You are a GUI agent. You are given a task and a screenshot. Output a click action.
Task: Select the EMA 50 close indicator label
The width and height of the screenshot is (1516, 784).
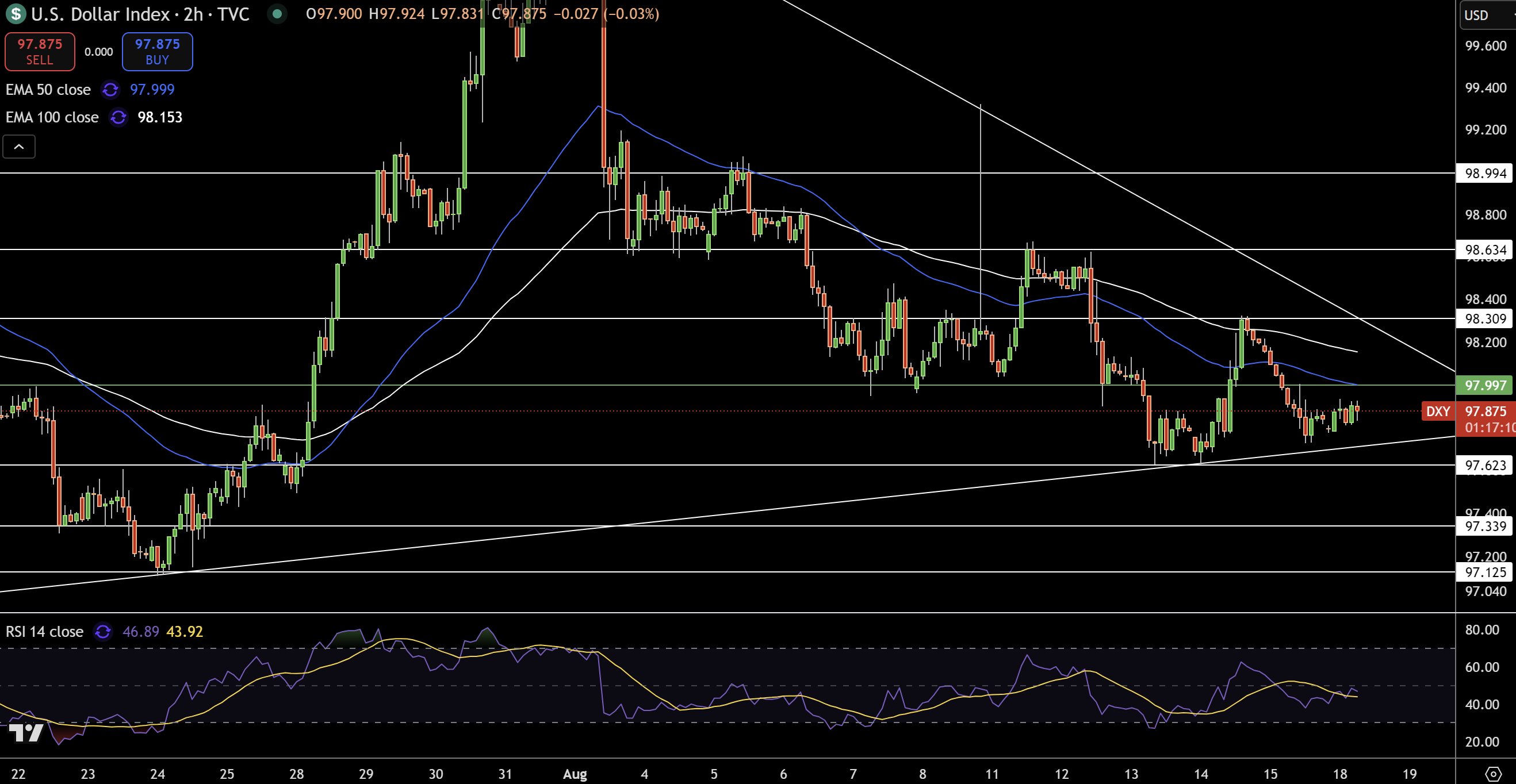tap(48, 90)
